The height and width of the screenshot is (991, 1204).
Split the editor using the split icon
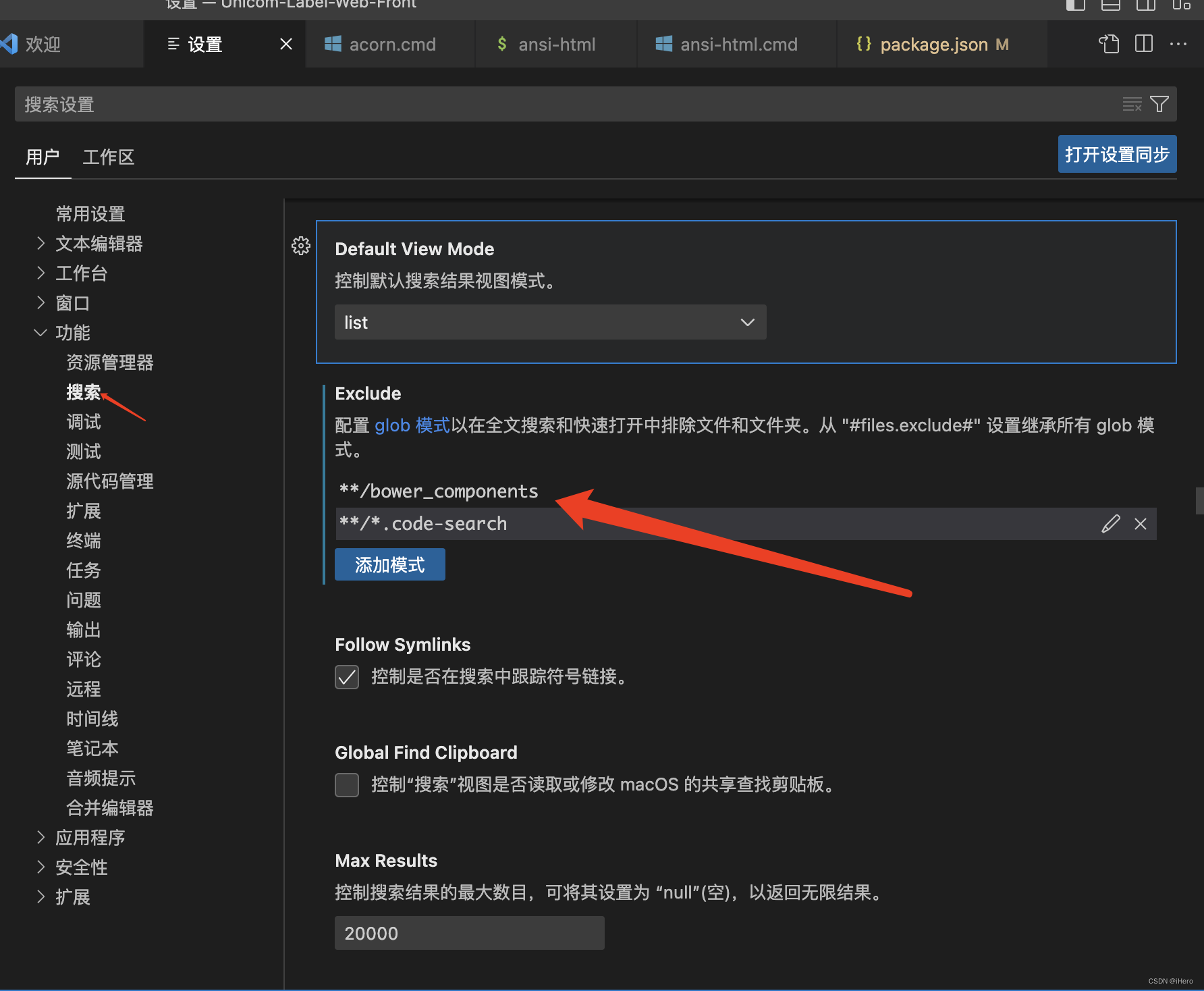[x=1143, y=44]
